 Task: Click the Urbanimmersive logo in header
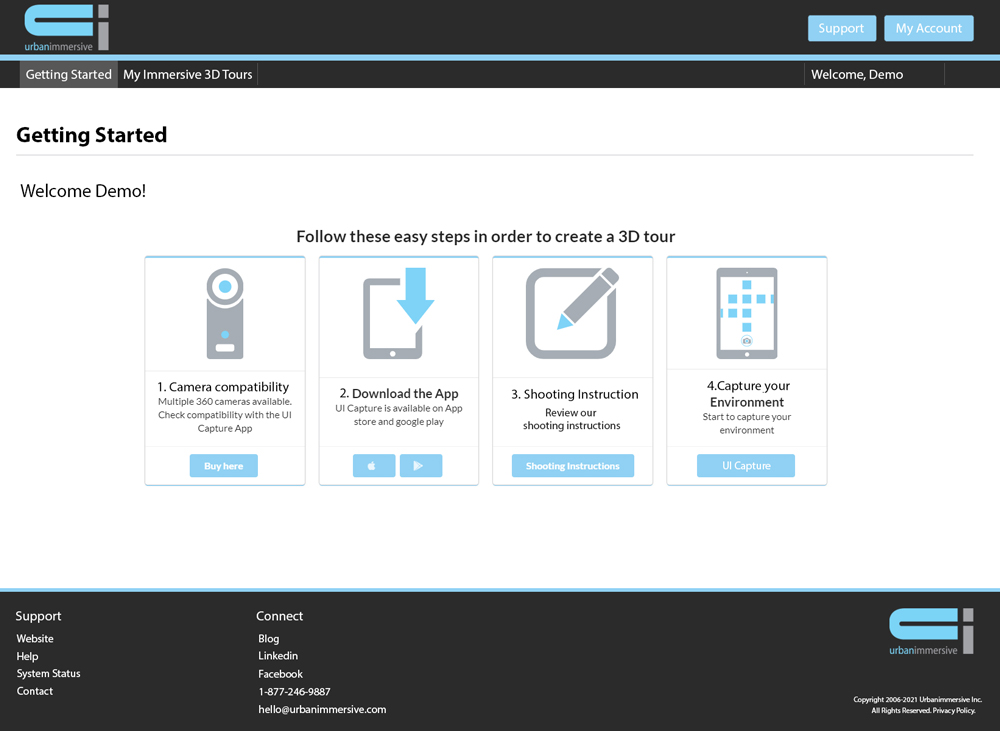click(66, 27)
